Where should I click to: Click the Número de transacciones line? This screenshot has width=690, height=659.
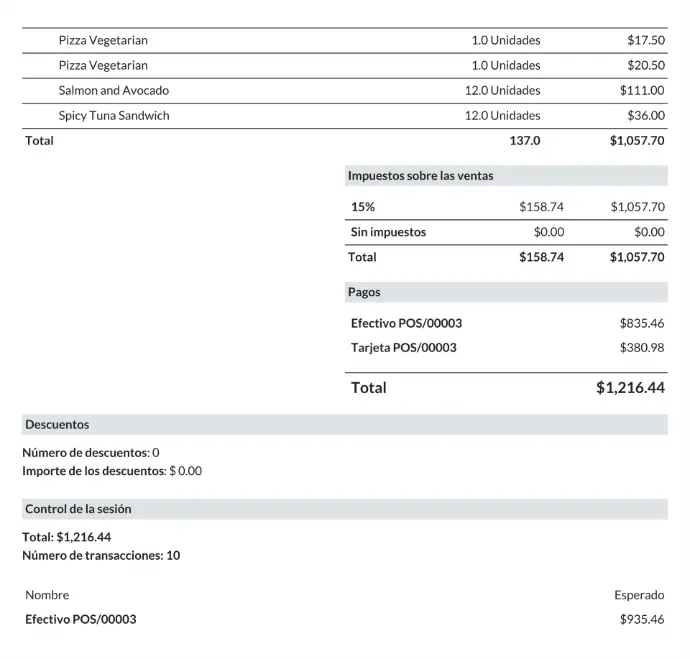point(101,555)
